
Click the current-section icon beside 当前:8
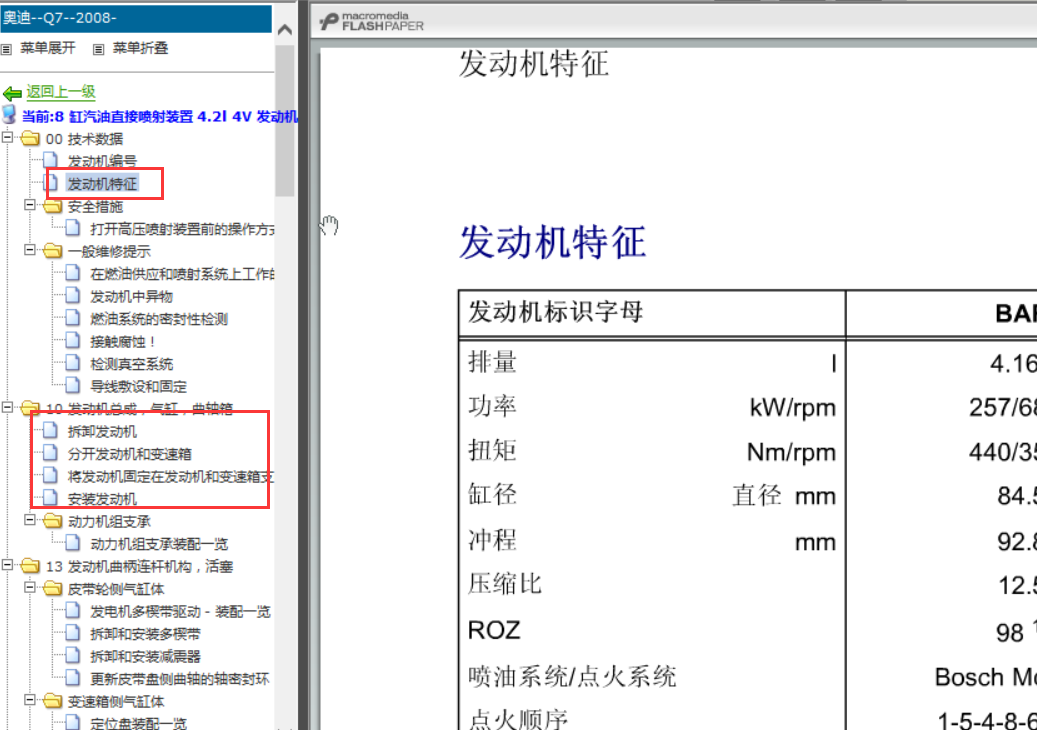pos(9,114)
